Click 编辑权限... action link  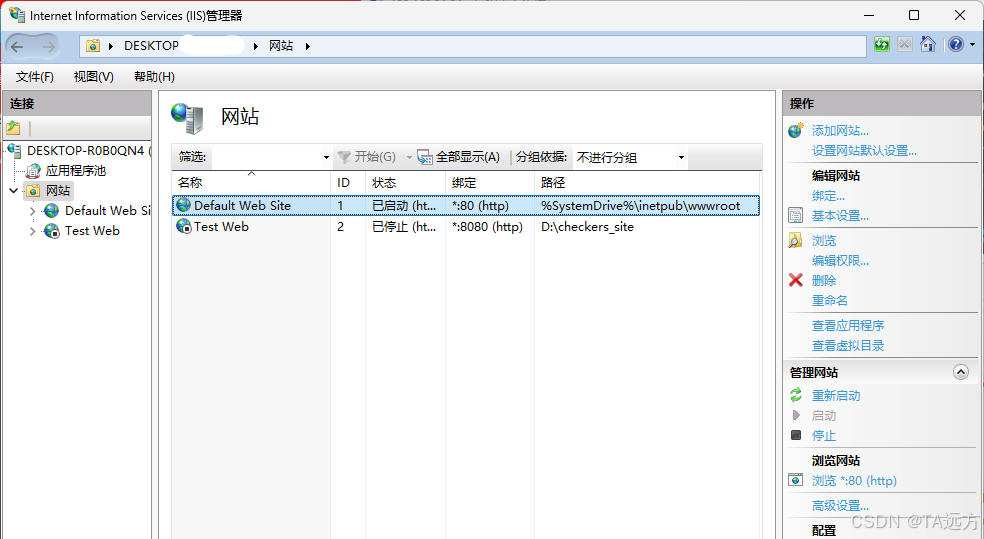coord(840,260)
